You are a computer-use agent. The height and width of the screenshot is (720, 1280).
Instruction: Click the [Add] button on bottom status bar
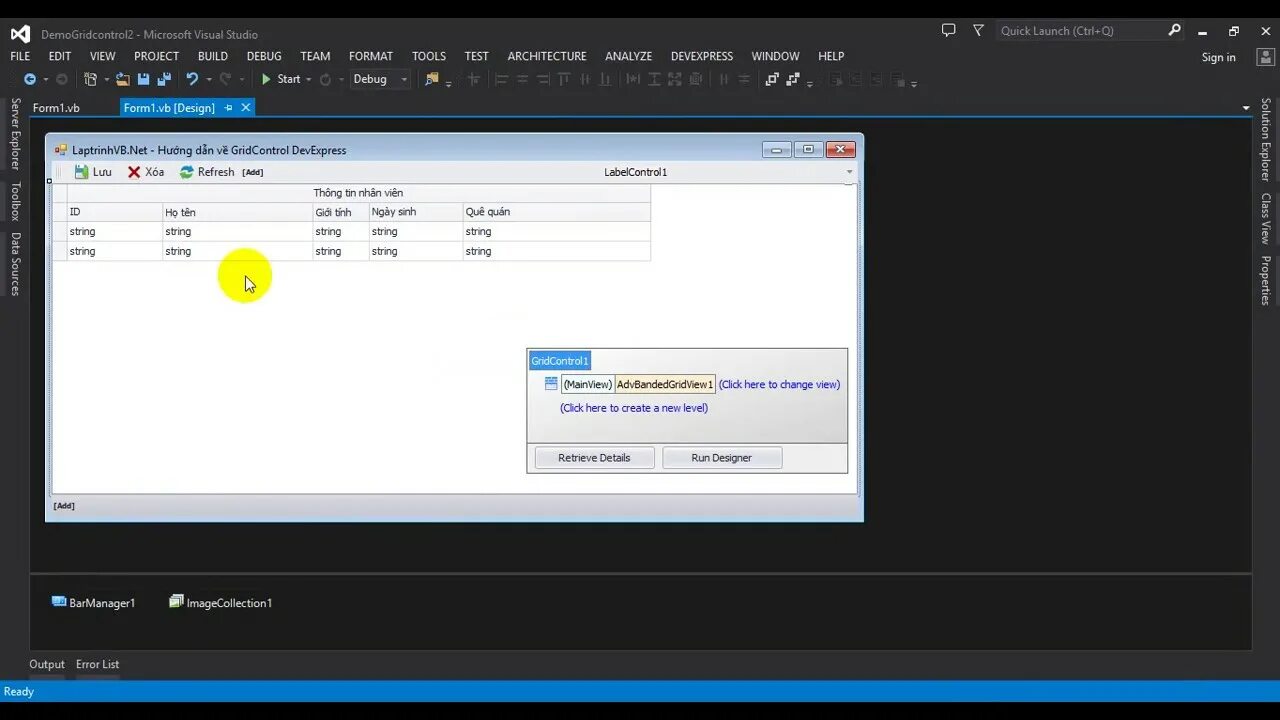[x=64, y=506]
